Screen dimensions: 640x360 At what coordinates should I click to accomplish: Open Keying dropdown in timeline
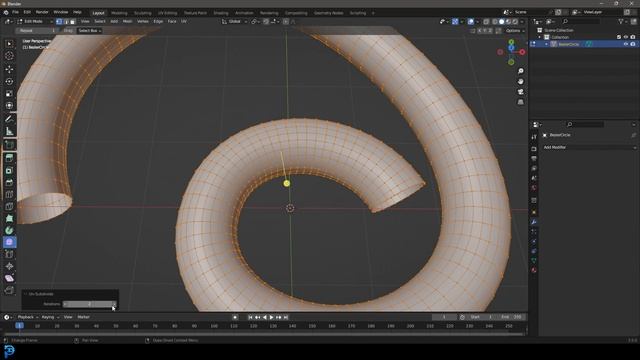[50, 317]
